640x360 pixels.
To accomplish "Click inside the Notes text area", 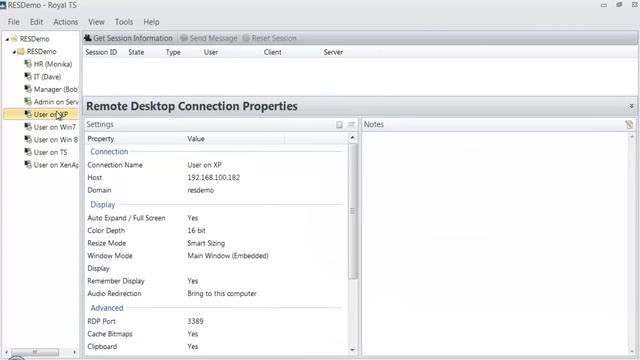I will point(495,243).
